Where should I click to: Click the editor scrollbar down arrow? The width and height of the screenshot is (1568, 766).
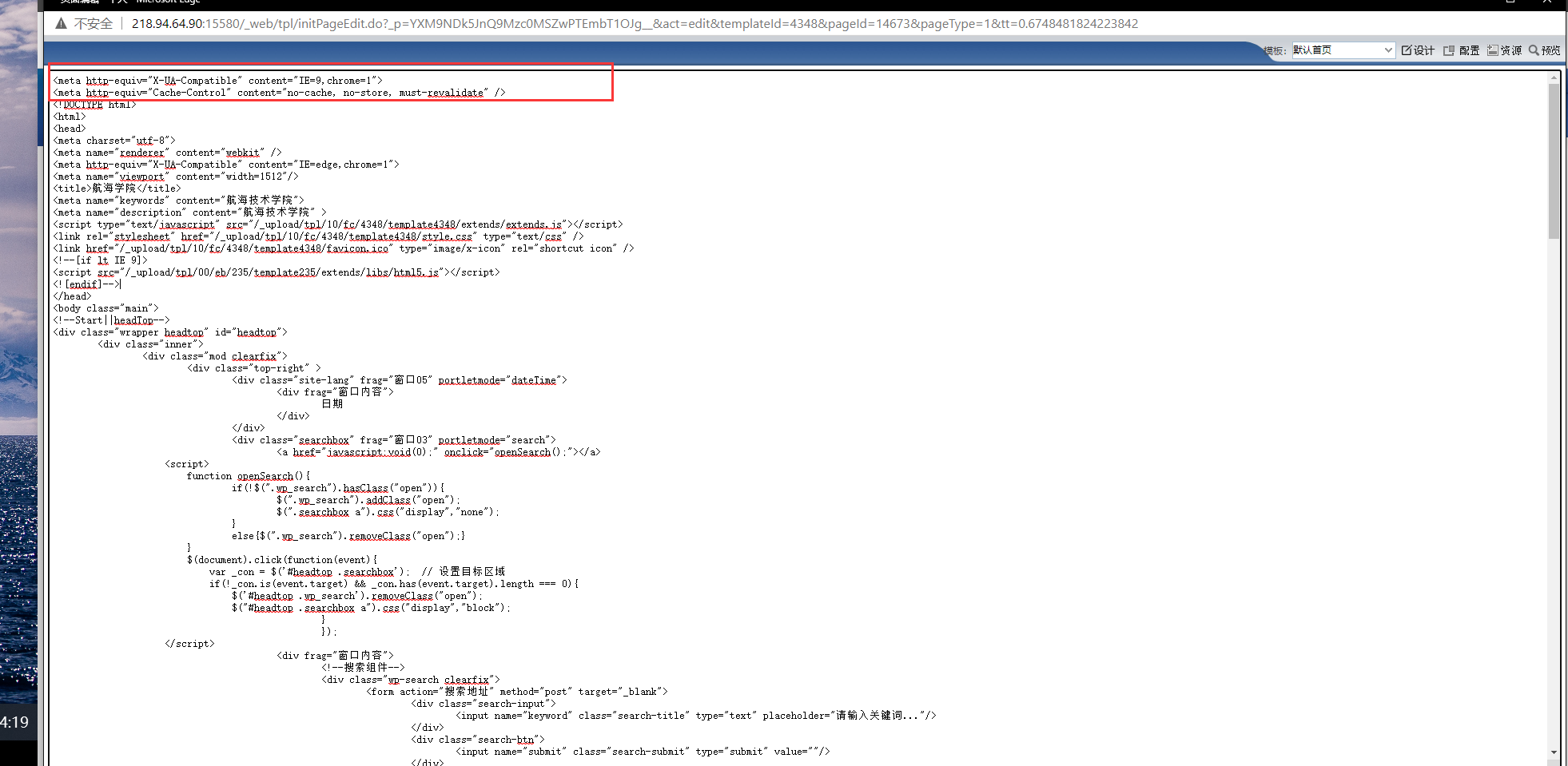[1554, 752]
